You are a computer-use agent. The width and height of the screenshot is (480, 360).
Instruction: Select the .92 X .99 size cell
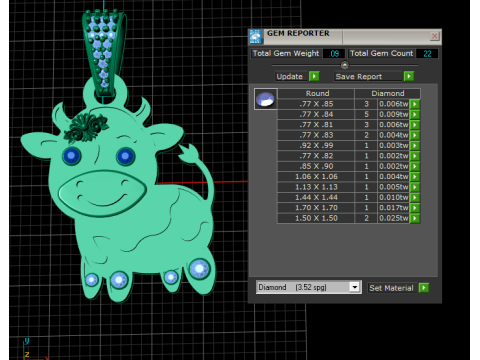tap(316, 145)
